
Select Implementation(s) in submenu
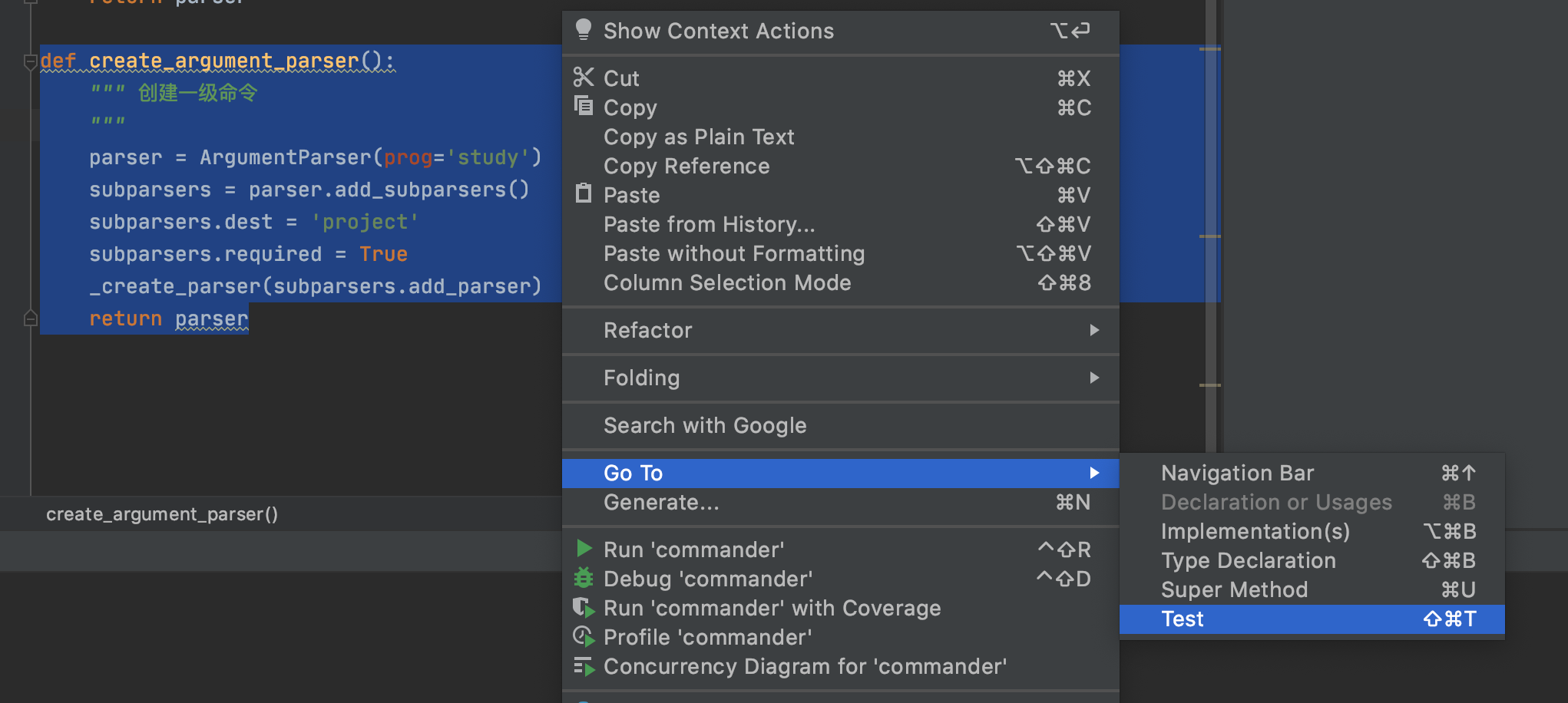(1312, 531)
